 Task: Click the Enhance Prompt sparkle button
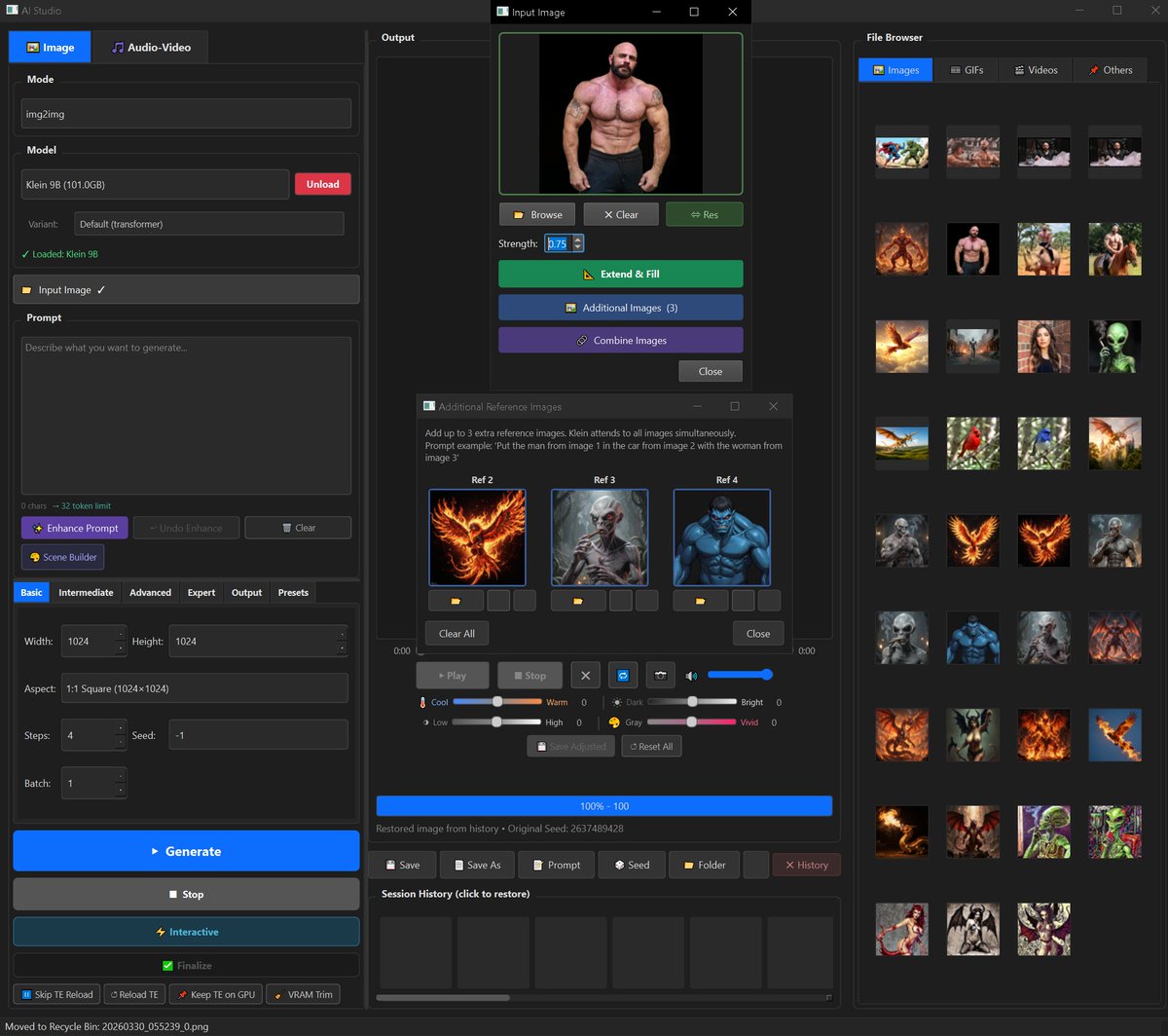[75, 528]
